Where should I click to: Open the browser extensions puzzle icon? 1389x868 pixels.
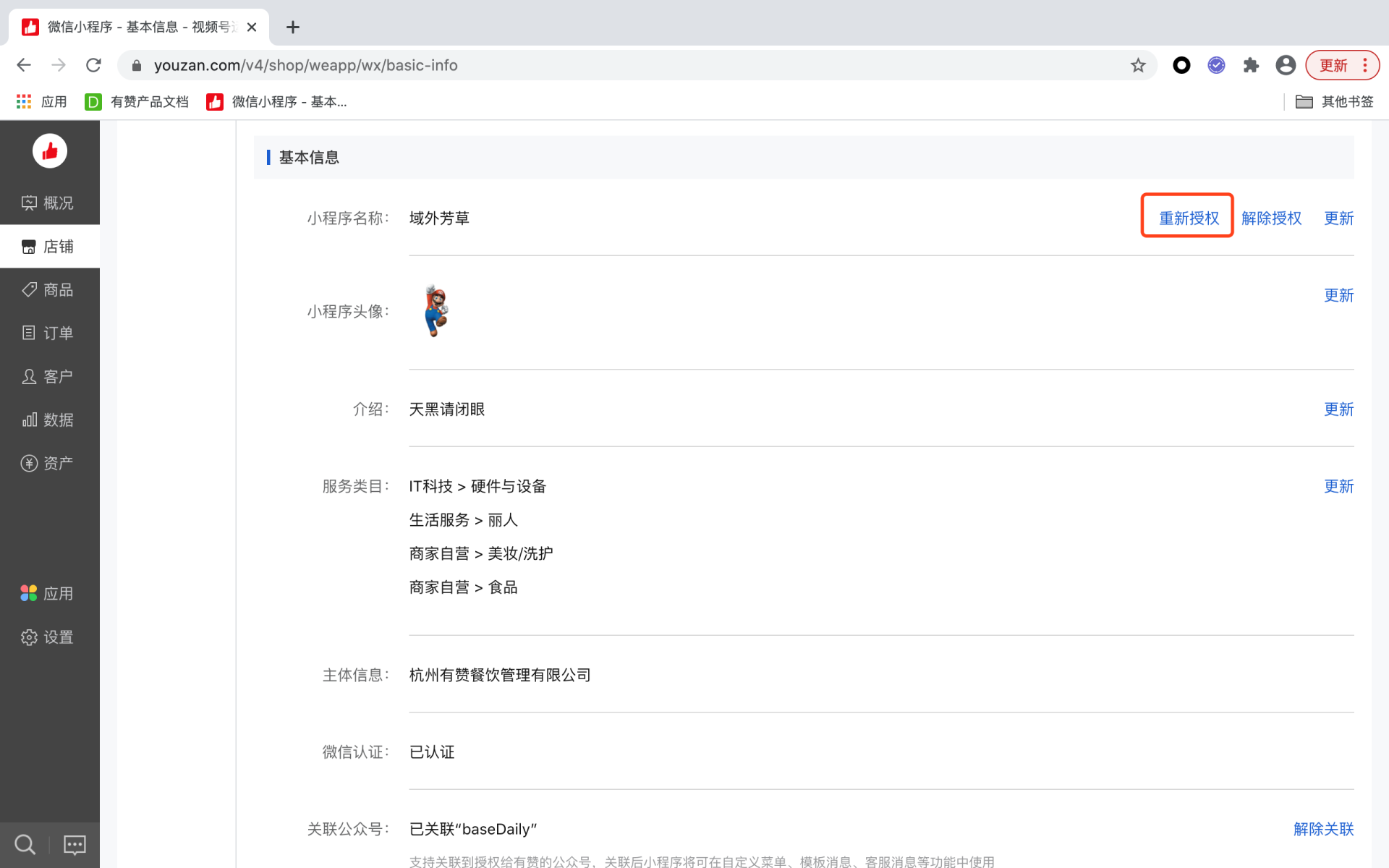coord(1251,65)
